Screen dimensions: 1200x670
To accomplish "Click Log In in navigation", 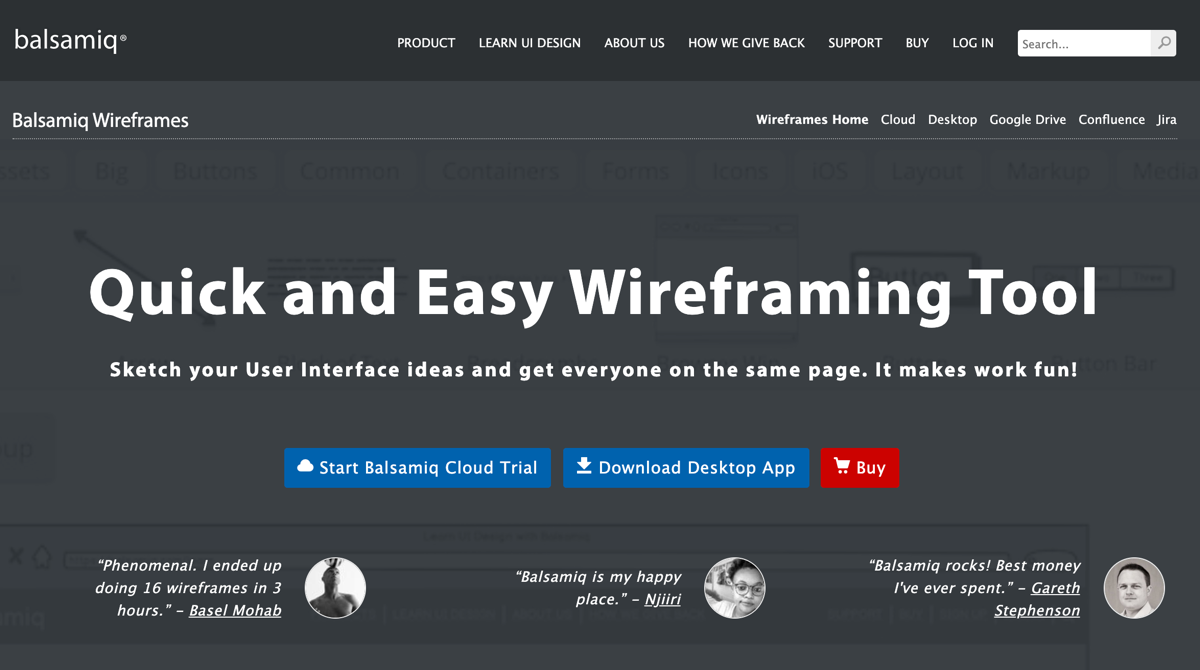I will coord(972,43).
